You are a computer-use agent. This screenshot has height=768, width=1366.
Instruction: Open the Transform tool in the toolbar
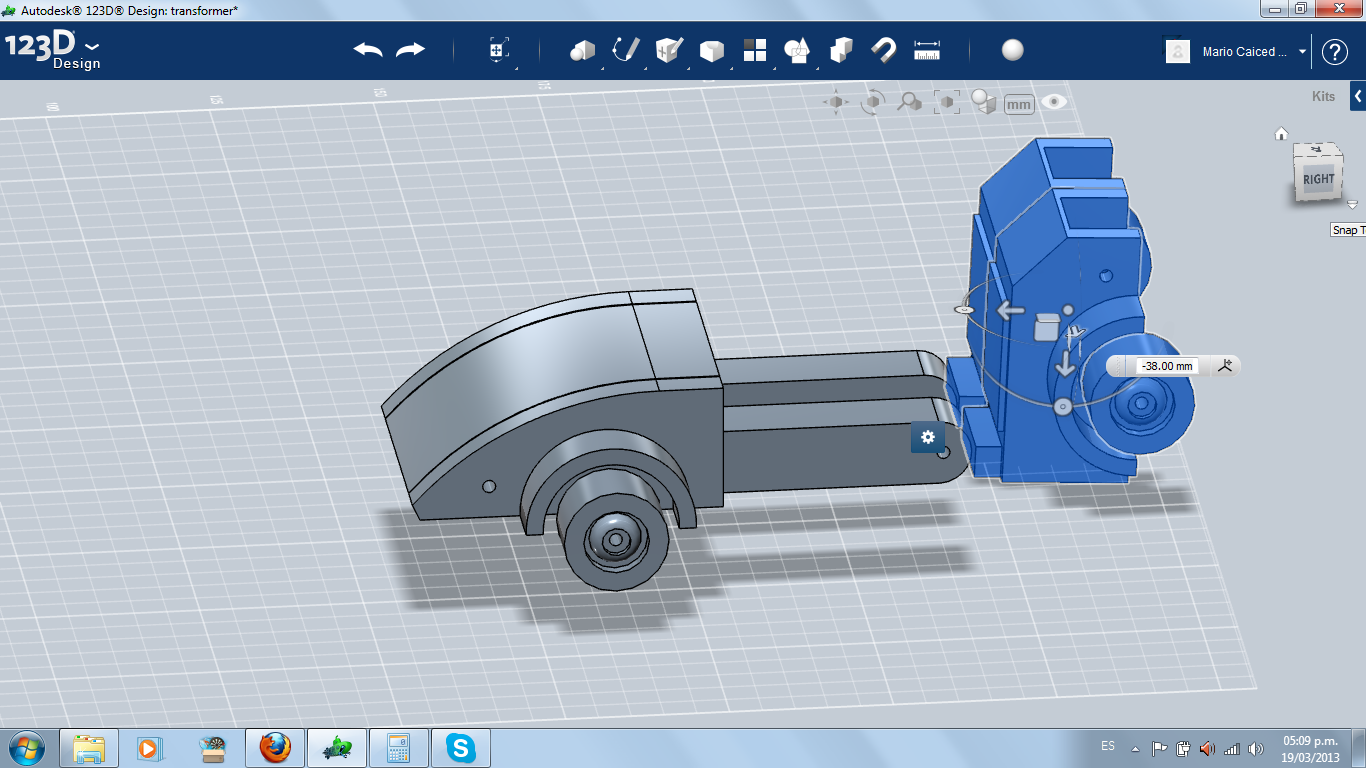click(x=499, y=50)
